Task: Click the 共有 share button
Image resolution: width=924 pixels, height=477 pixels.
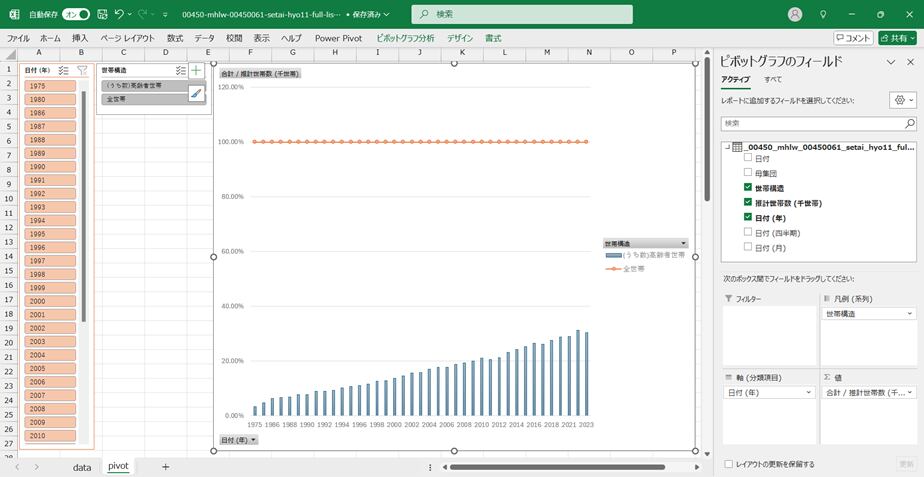Action: pyautogui.click(x=897, y=37)
